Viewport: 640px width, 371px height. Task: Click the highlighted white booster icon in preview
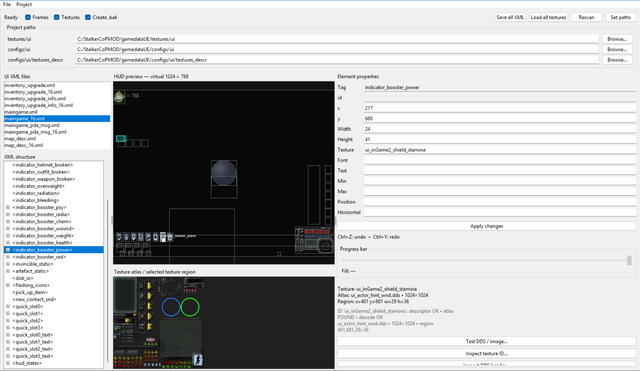(163, 237)
